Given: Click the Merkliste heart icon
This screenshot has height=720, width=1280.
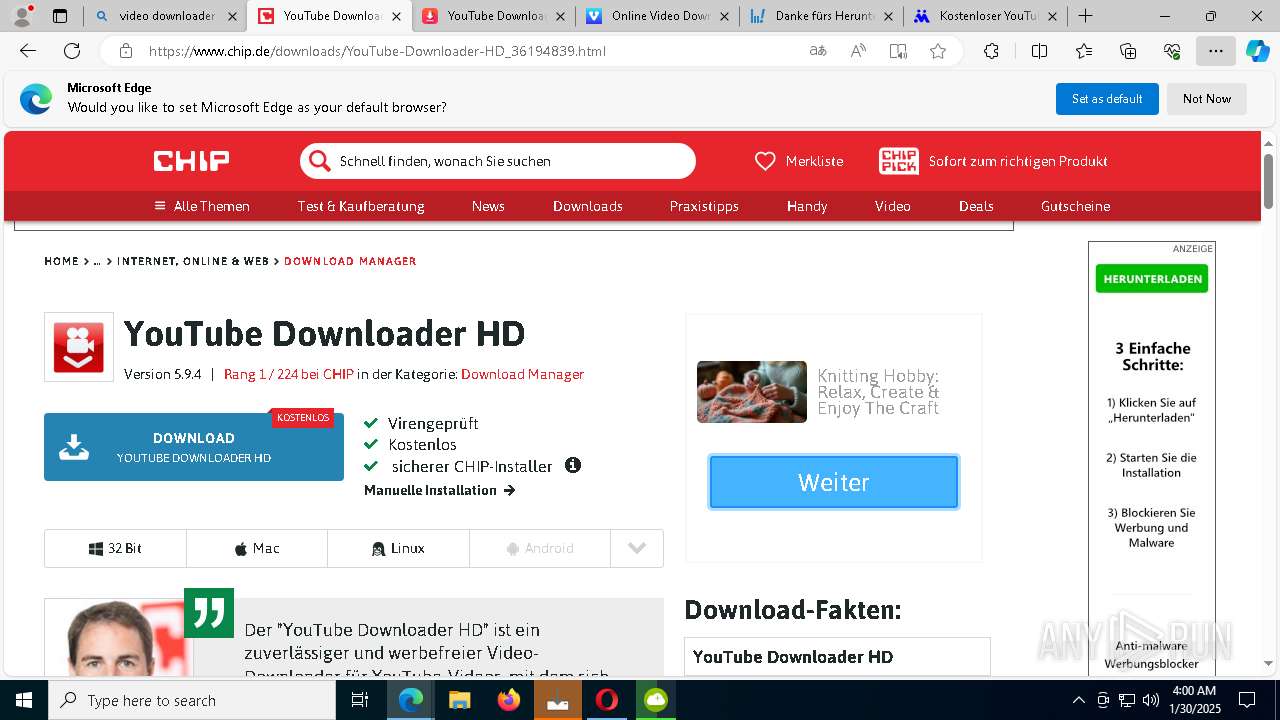Looking at the screenshot, I should [765, 161].
